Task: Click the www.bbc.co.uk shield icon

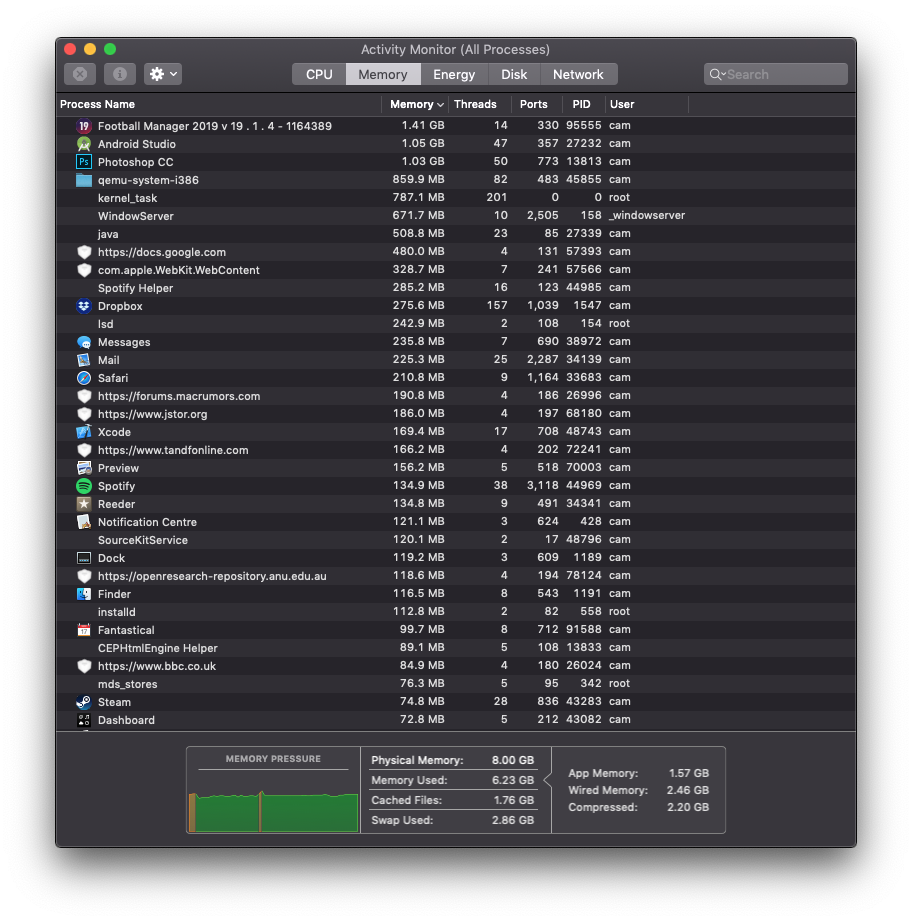Action: pos(84,666)
